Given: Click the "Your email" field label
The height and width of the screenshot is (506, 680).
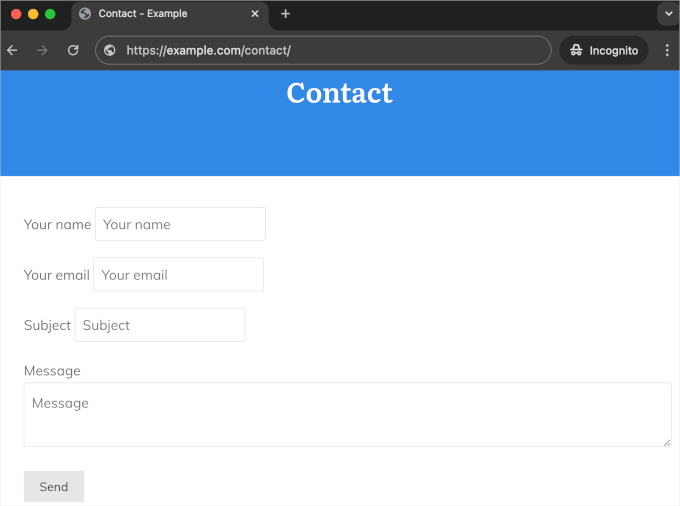Looking at the screenshot, I should pyautogui.click(x=56, y=275).
